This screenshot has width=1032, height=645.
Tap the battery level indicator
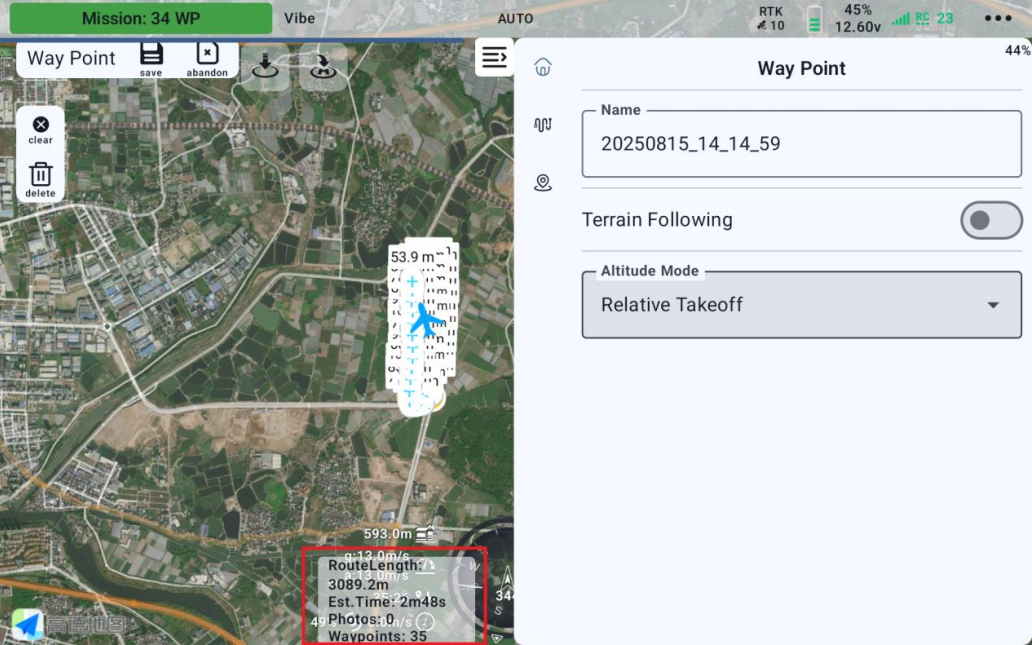tap(814, 19)
